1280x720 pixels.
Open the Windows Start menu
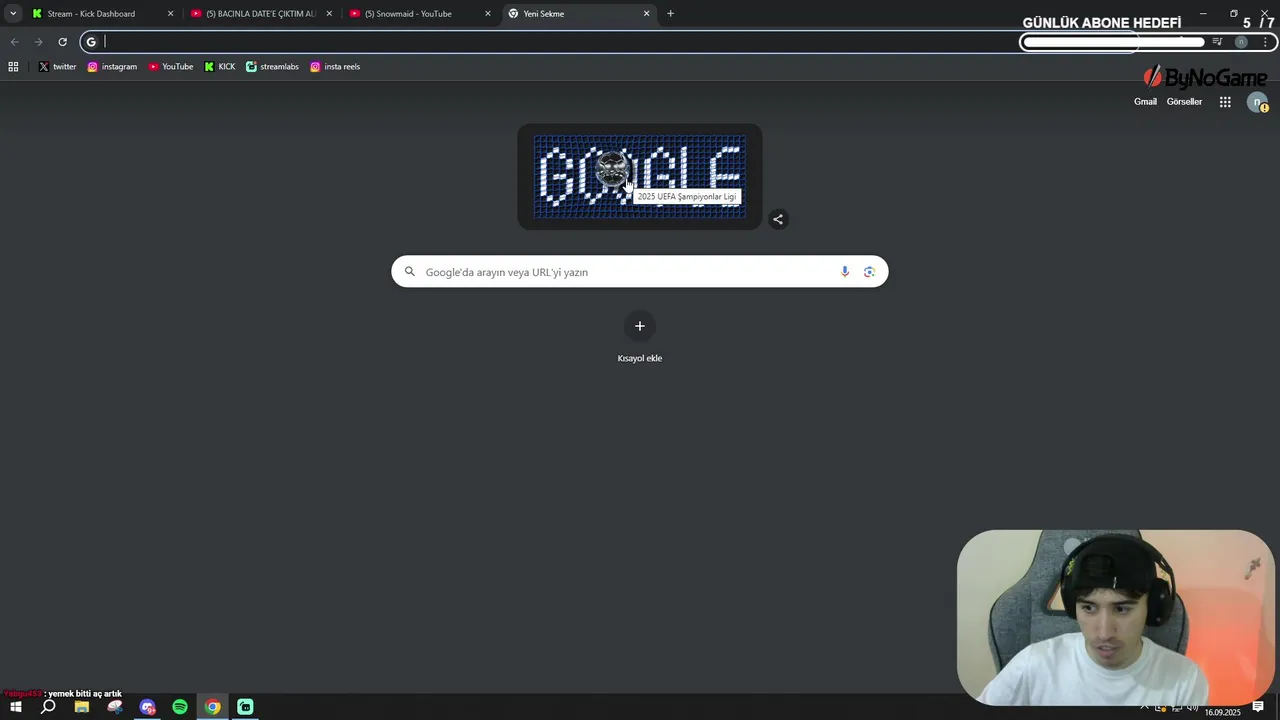(x=15, y=707)
